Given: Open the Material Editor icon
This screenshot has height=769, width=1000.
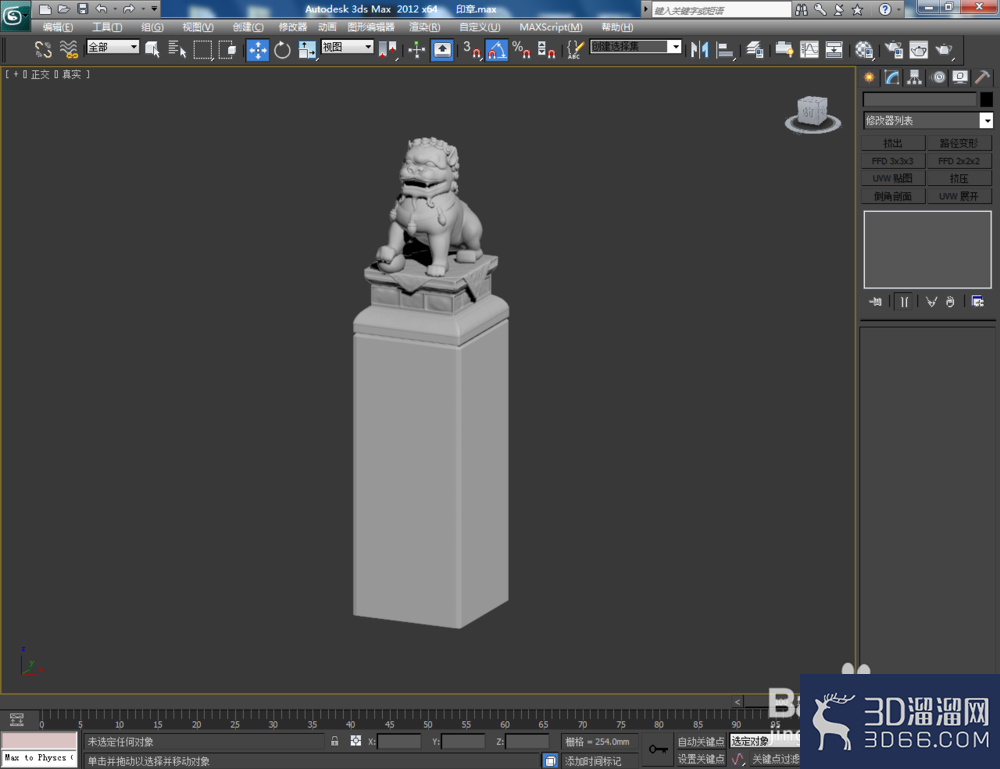Looking at the screenshot, I should point(864,50).
